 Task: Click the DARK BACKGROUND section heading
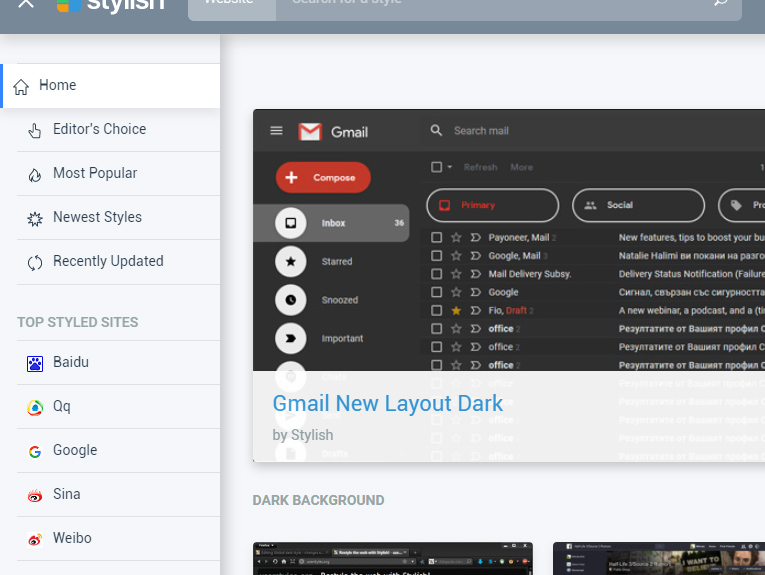pyautogui.click(x=318, y=500)
